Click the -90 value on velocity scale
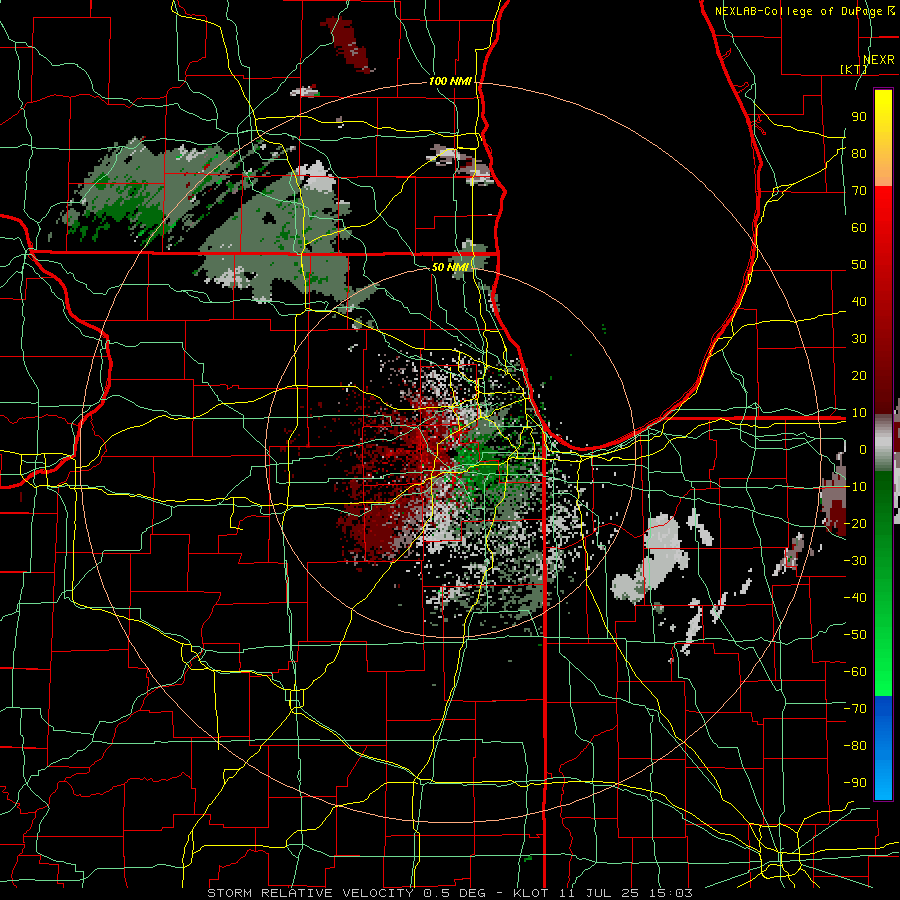 855,782
